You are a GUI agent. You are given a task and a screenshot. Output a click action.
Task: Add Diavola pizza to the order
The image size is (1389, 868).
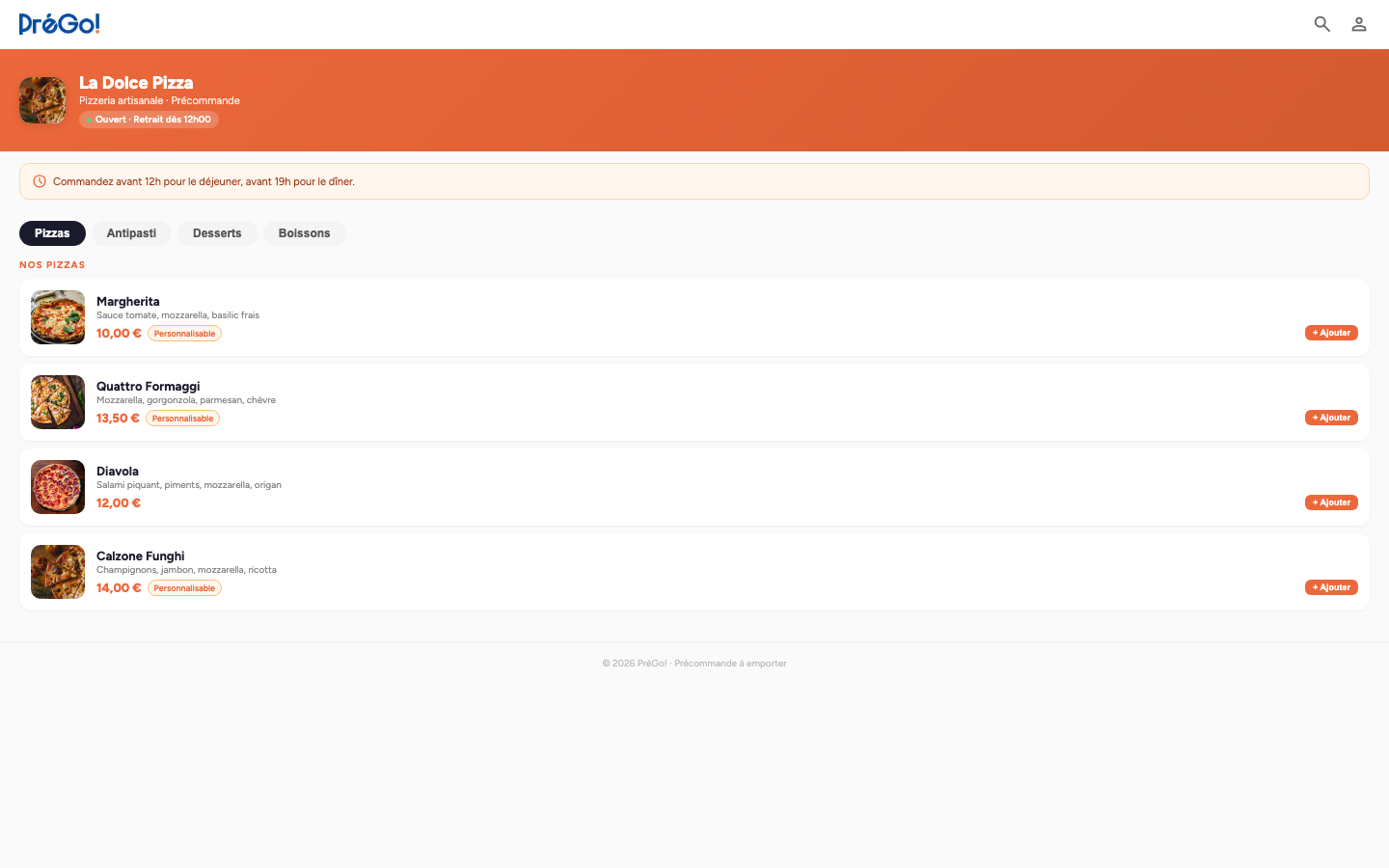click(1331, 502)
